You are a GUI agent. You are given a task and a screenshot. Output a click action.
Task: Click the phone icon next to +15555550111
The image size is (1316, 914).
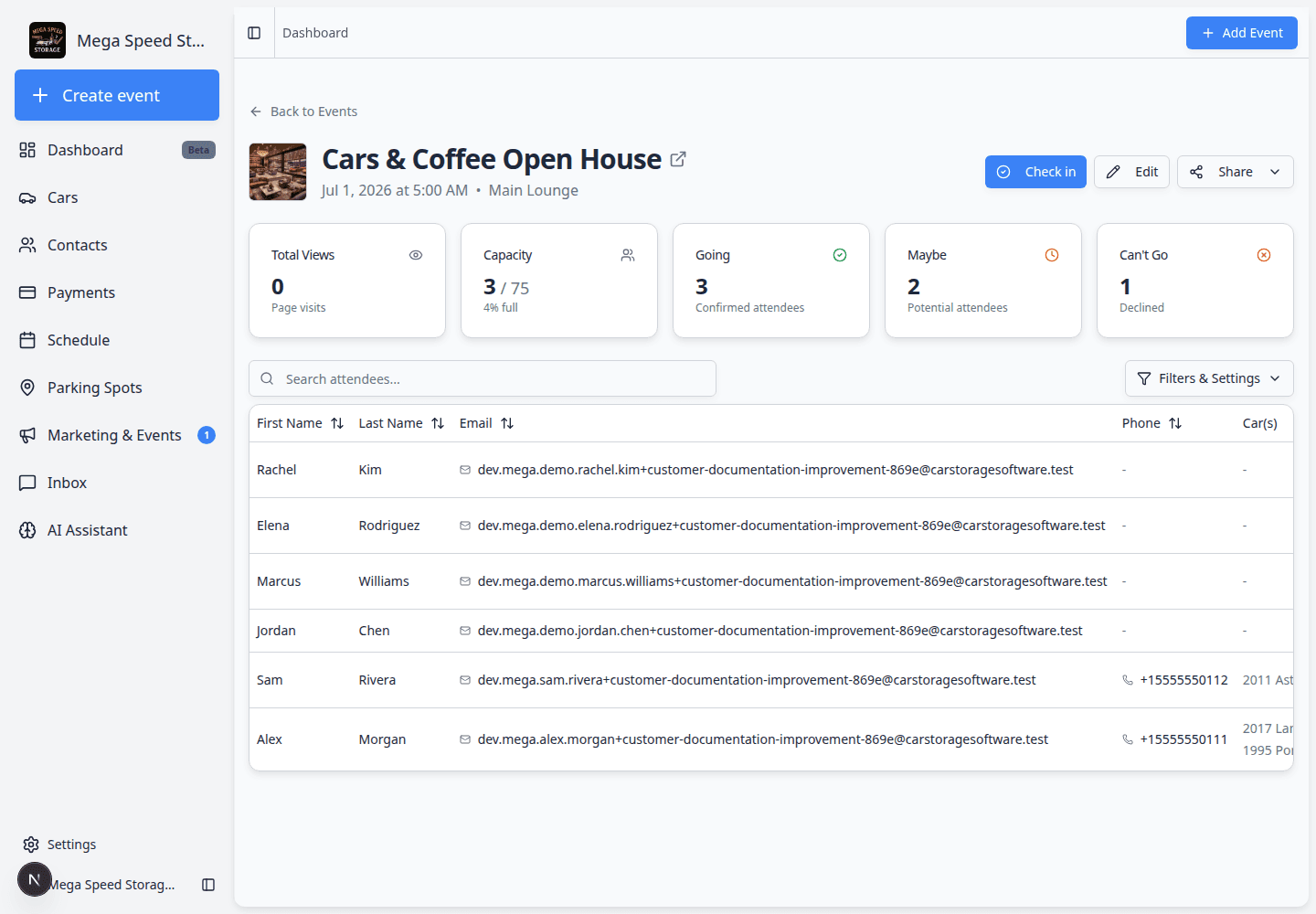click(1128, 739)
